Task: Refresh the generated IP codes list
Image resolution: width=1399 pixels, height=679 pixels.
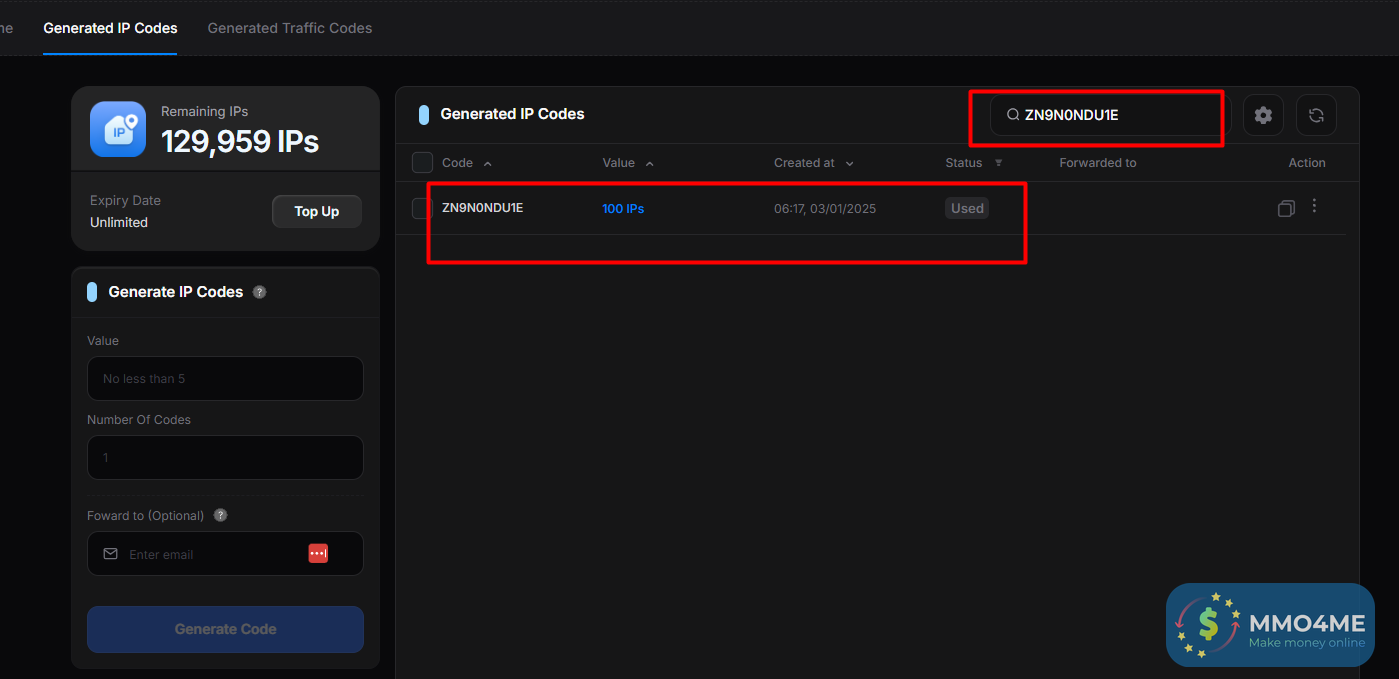Action: [x=1316, y=115]
